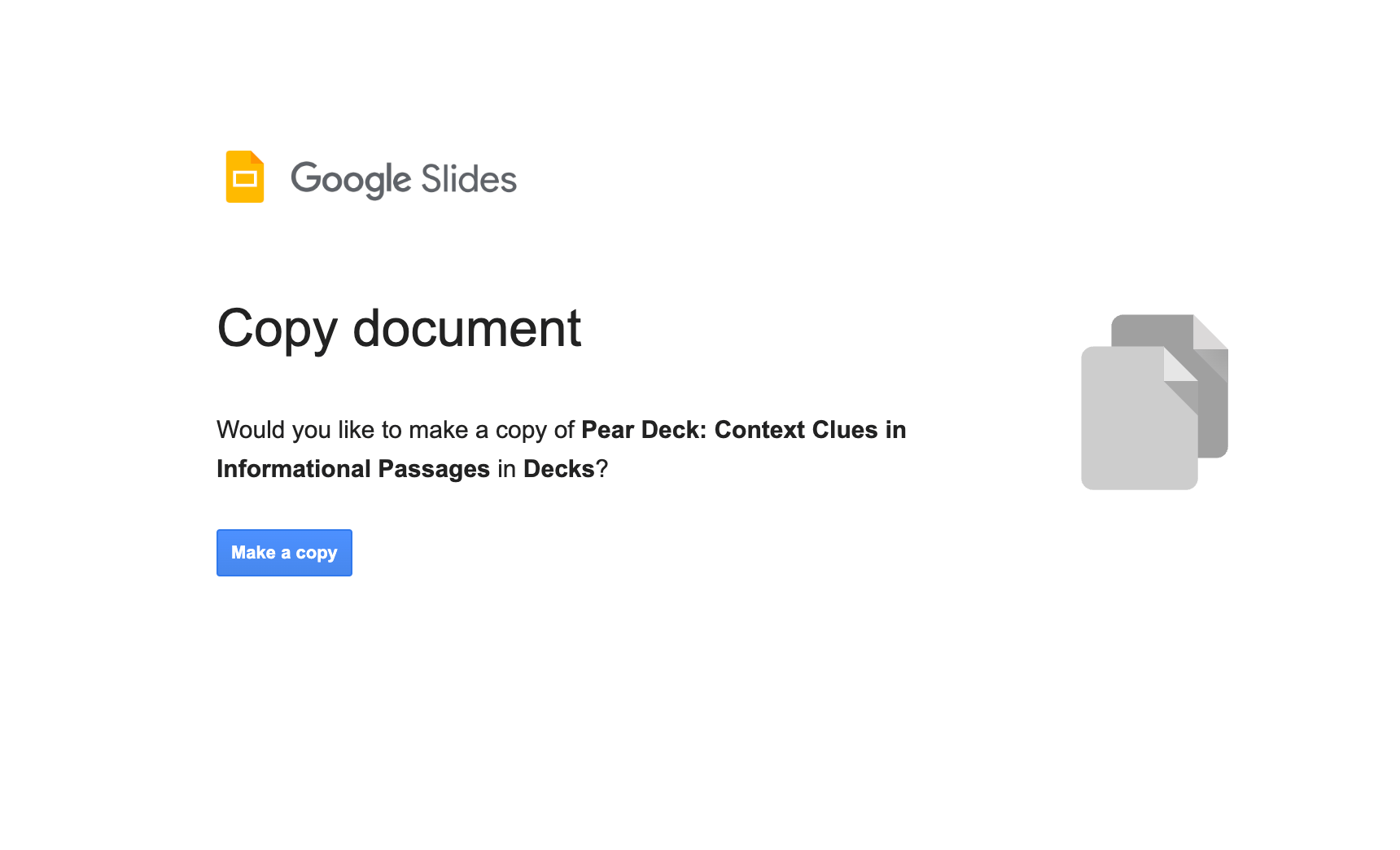Click the yellow Google Slides icon
Viewport: 1400px width, 850px height.
point(245,177)
